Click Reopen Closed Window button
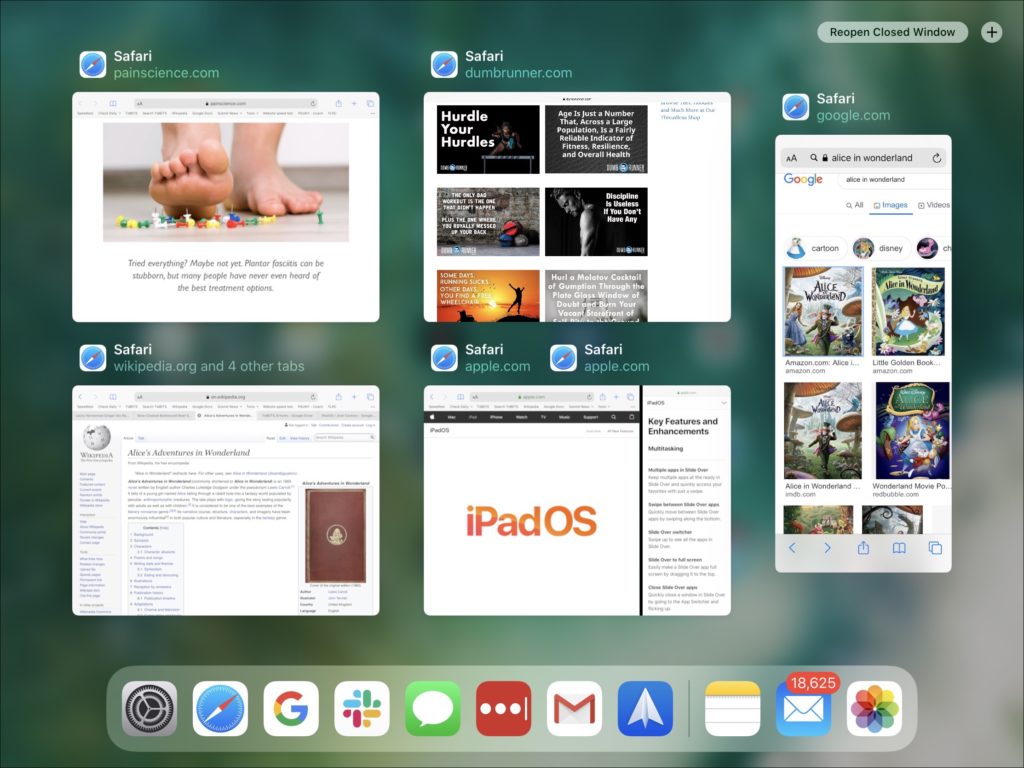 [x=892, y=32]
